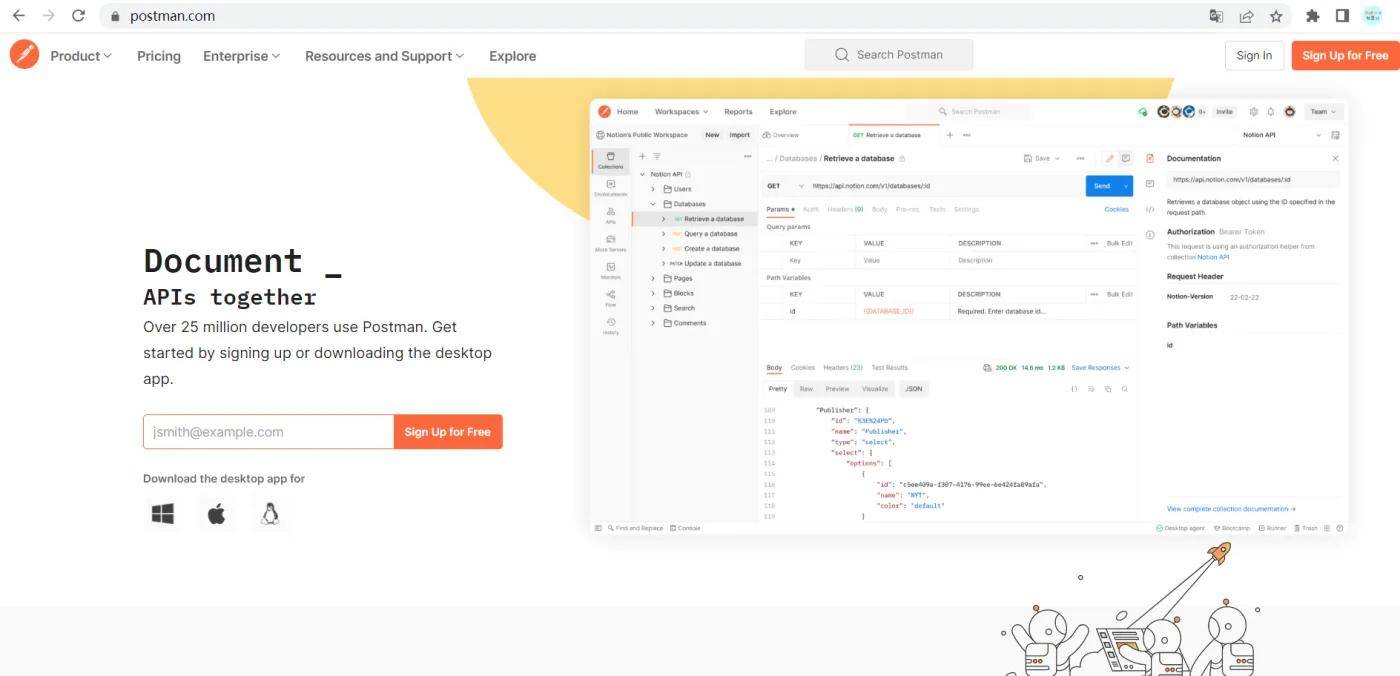The height and width of the screenshot is (676, 1400).
Task: Open the Resources and Support dropdown
Action: 384,56
